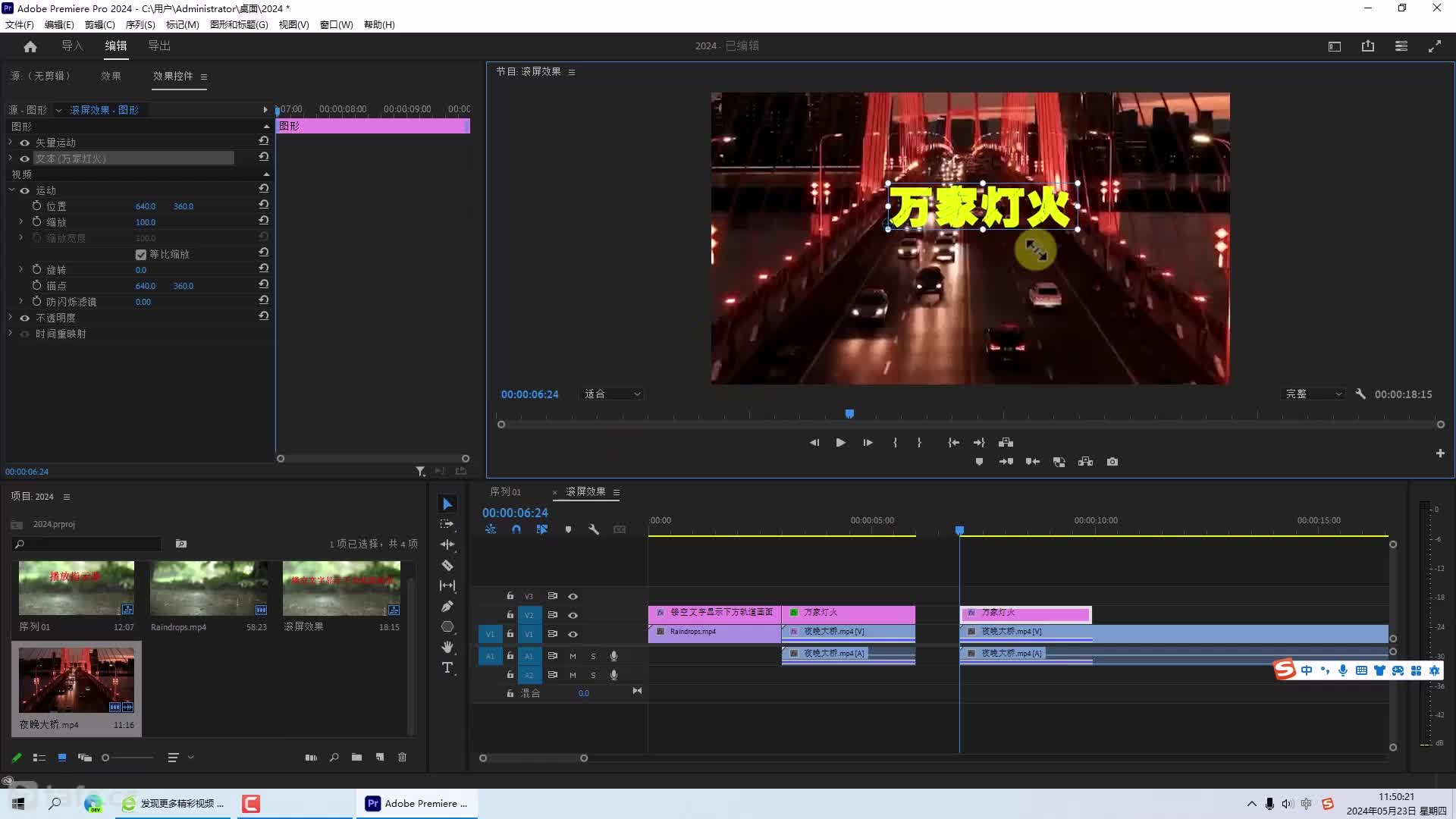The height and width of the screenshot is (819, 1456).
Task: Go to In point
Action: (953, 443)
